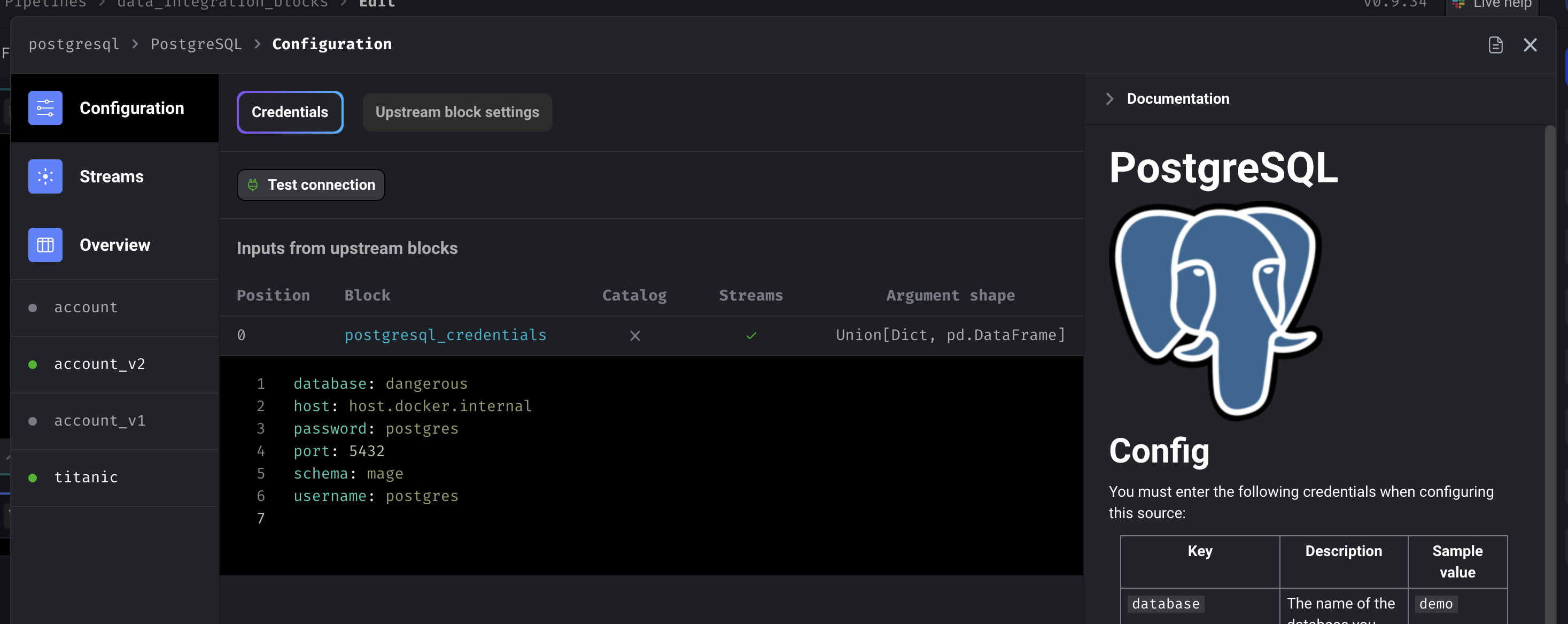
Task: Click the host line in credentials editor
Action: click(x=412, y=406)
